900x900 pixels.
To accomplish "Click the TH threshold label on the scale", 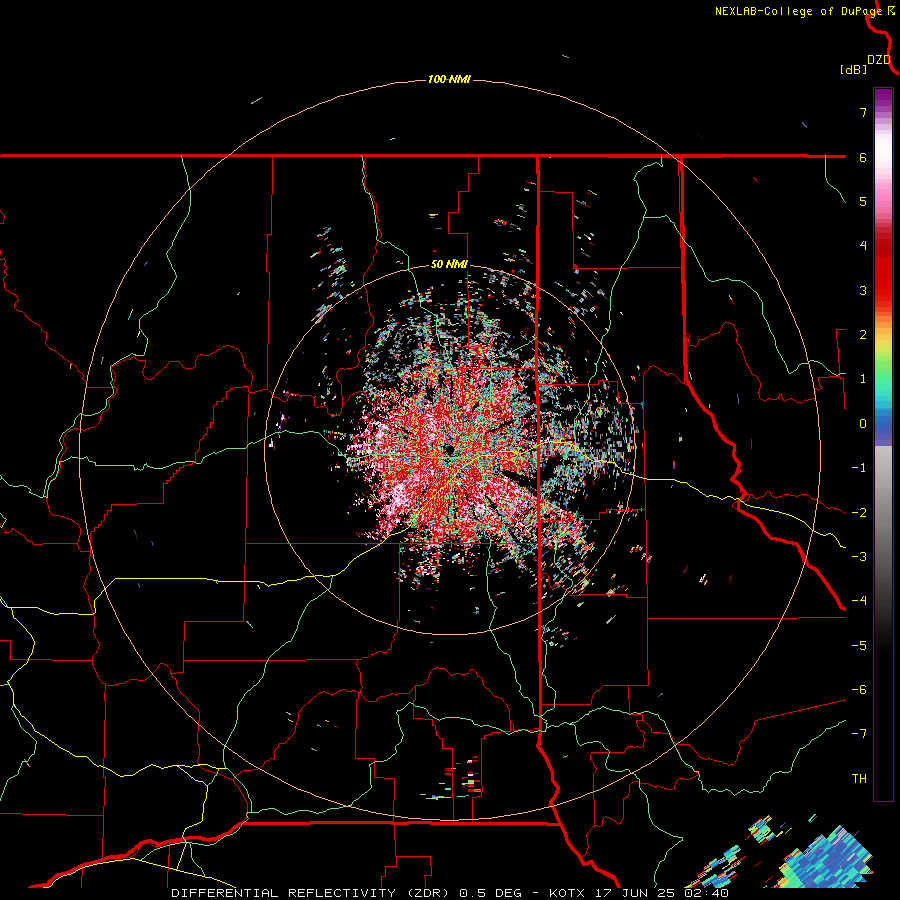I will [x=859, y=778].
